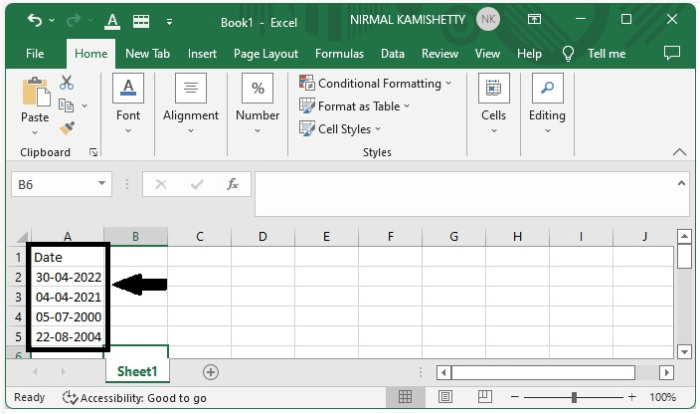Viewport: 700px width, 414px height.
Task: Open the Alignment group button
Action: [x=191, y=104]
